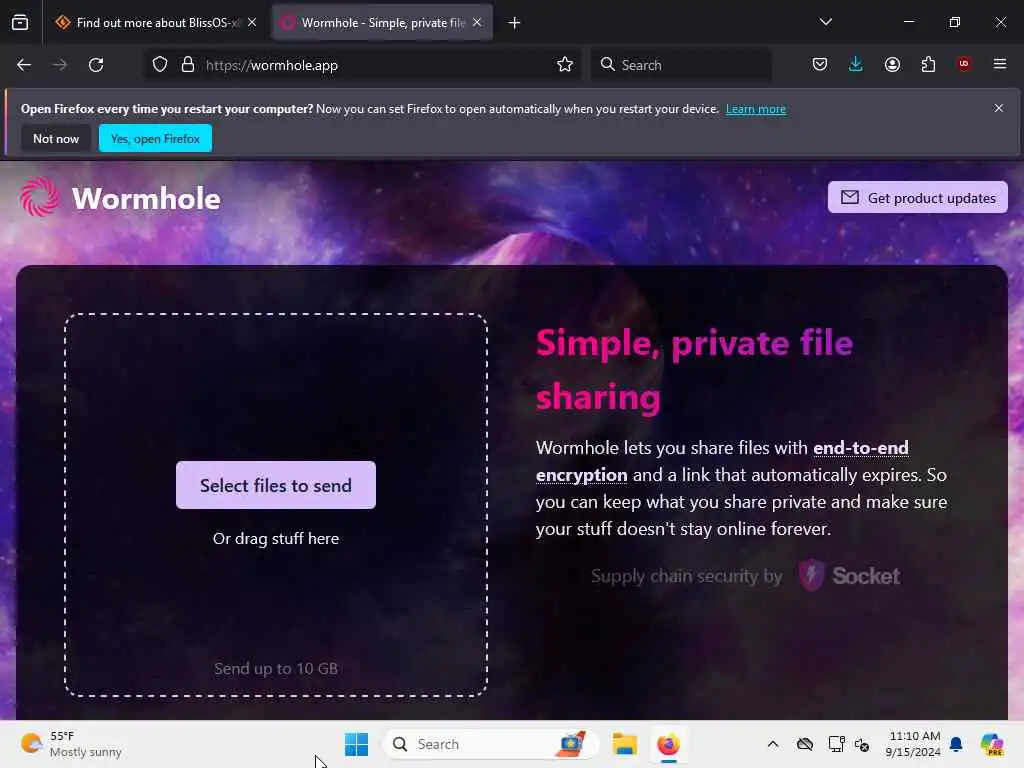Image resolution: width=1024 pixels, height=768 pixels.
Task: Go forward one page
Action: (x=60, y=65)
